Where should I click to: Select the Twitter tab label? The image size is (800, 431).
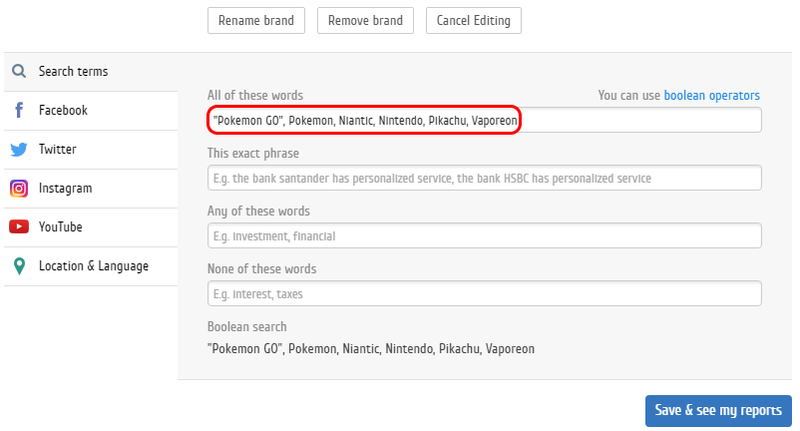(57, 150)
